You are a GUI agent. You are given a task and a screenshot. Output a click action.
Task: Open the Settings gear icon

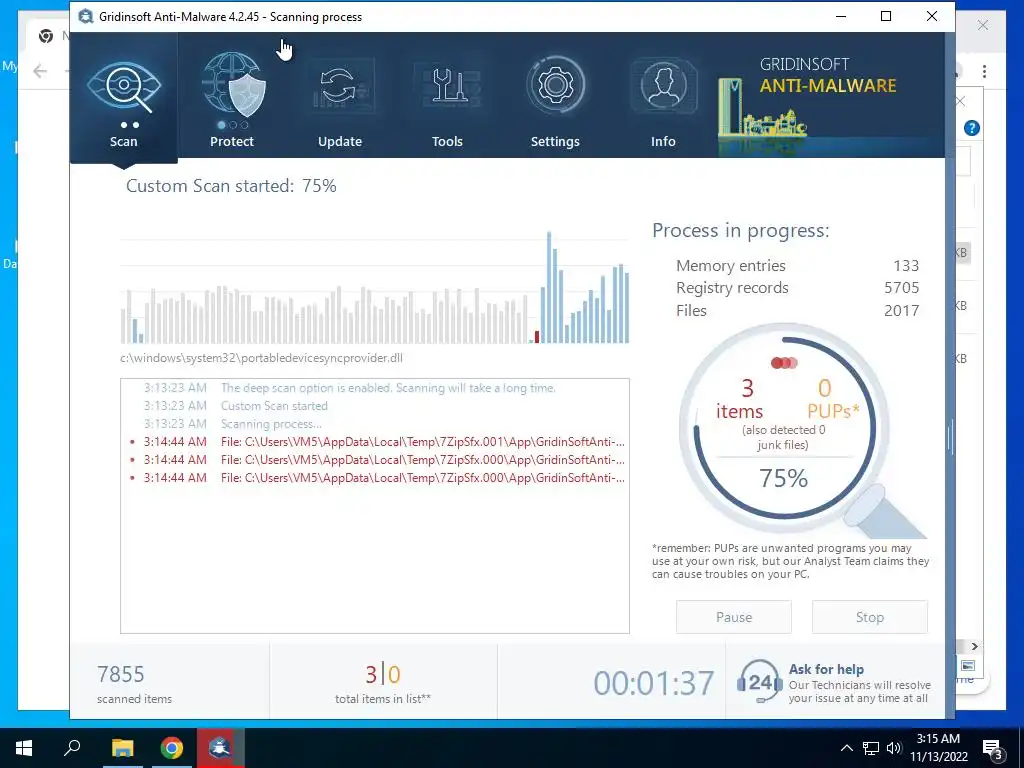coord(555,86)
